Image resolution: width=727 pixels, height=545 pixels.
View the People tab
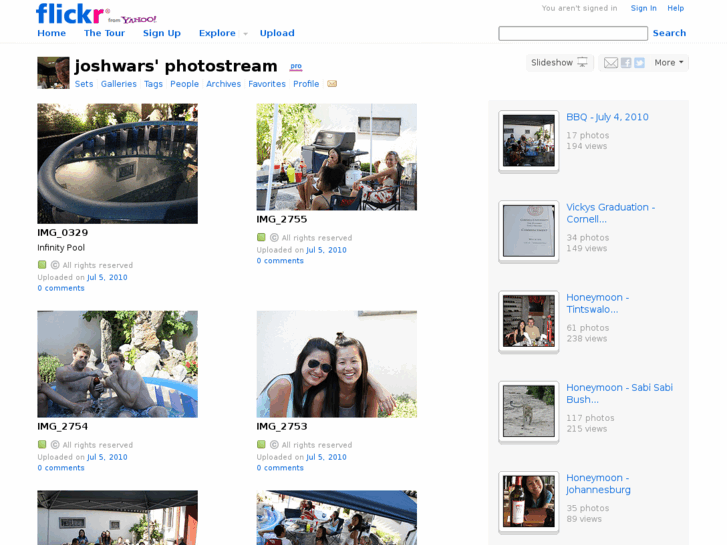coord(184,84)
